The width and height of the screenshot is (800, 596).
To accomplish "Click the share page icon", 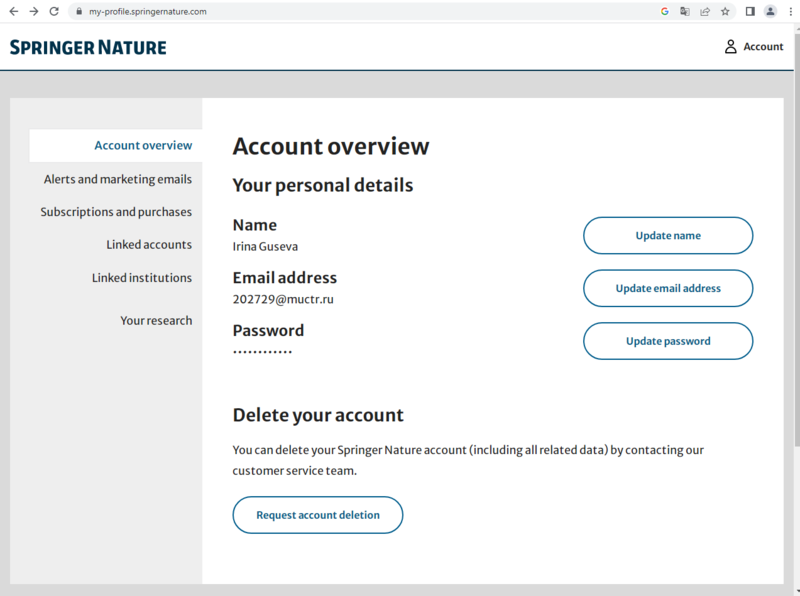I will coord(705,12).
